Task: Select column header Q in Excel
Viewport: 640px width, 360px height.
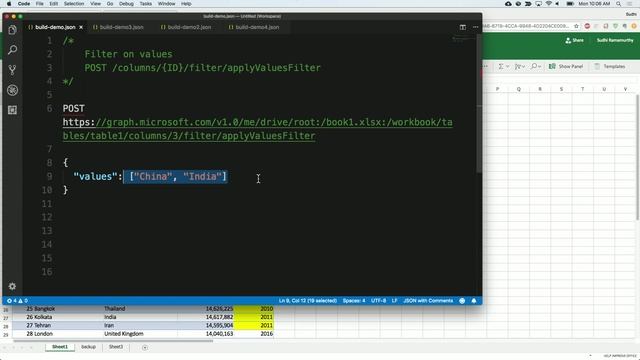Action: tap(519, 89)
